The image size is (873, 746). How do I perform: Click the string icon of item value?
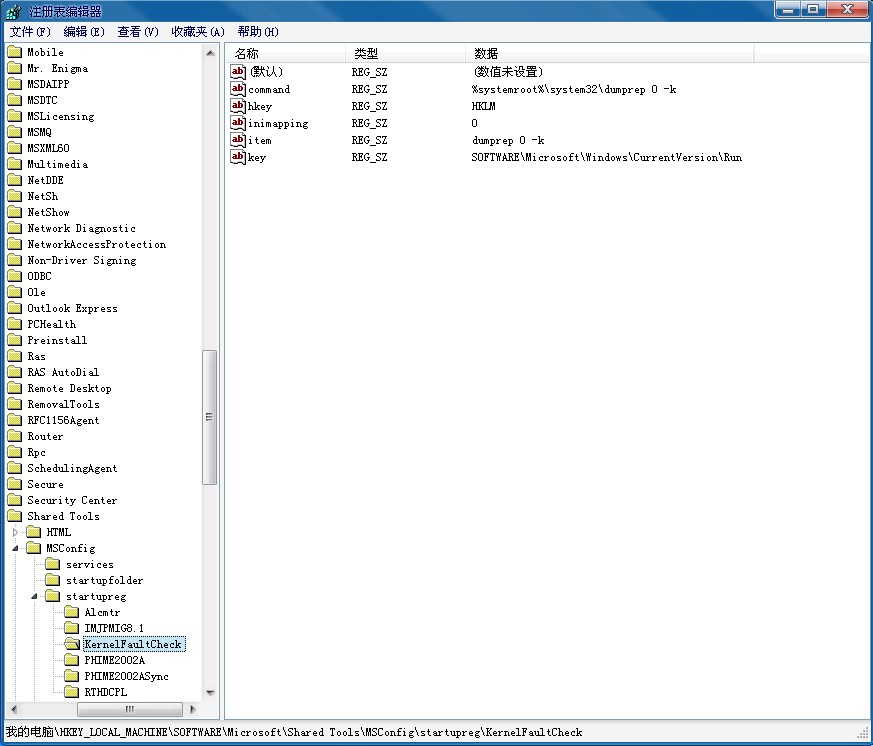tap(238, 140)
